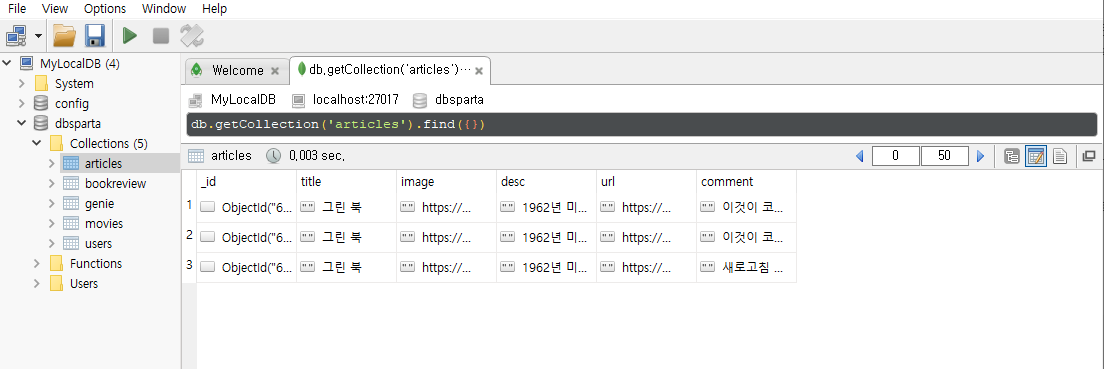The height and width of the screenshot is (369, 1104).
Task: Expand the System folder
Action: (x=22, y=83)
